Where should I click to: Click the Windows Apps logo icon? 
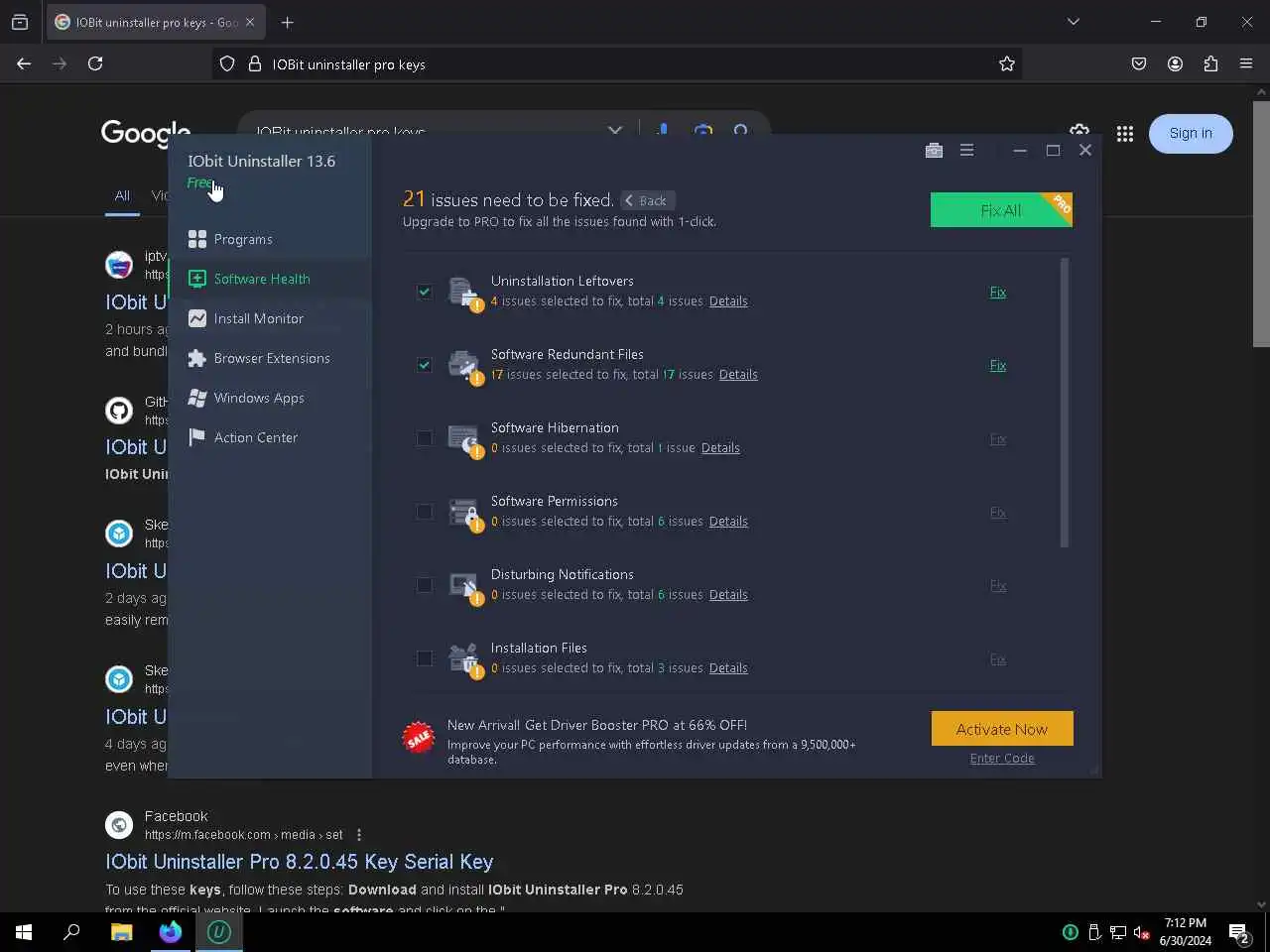pos(197,398)
